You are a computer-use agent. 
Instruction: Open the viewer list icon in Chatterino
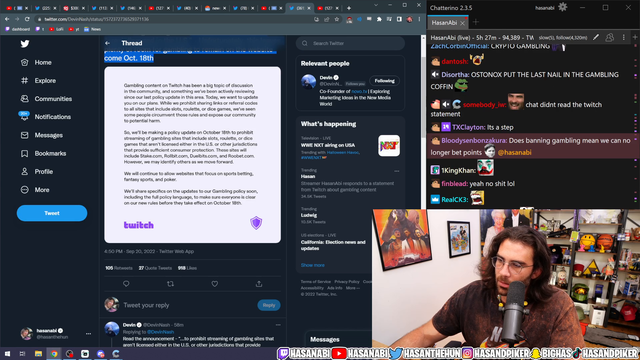(609, 37)
